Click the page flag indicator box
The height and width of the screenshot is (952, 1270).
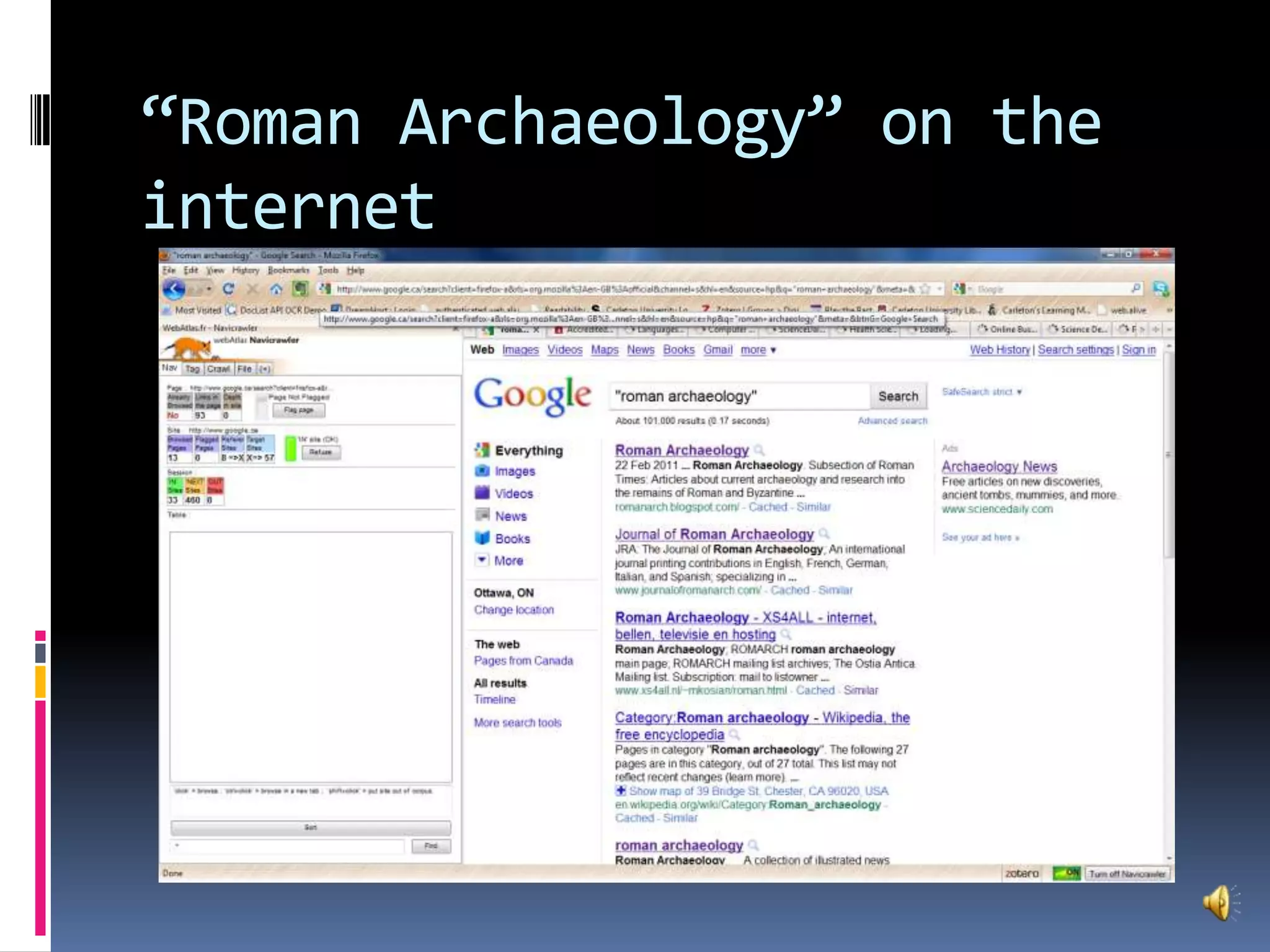point(262,408)
